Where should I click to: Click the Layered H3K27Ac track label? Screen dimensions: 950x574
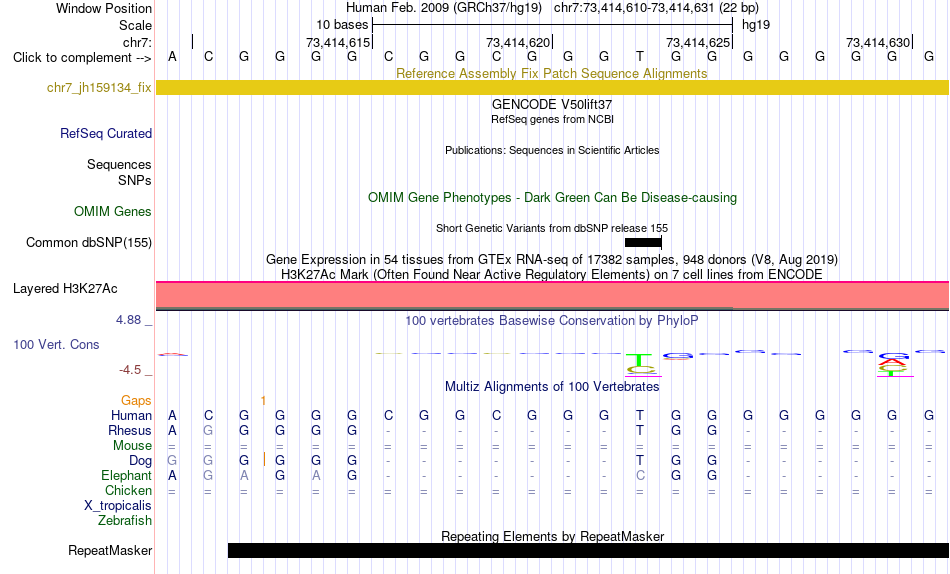pos(65,289)
